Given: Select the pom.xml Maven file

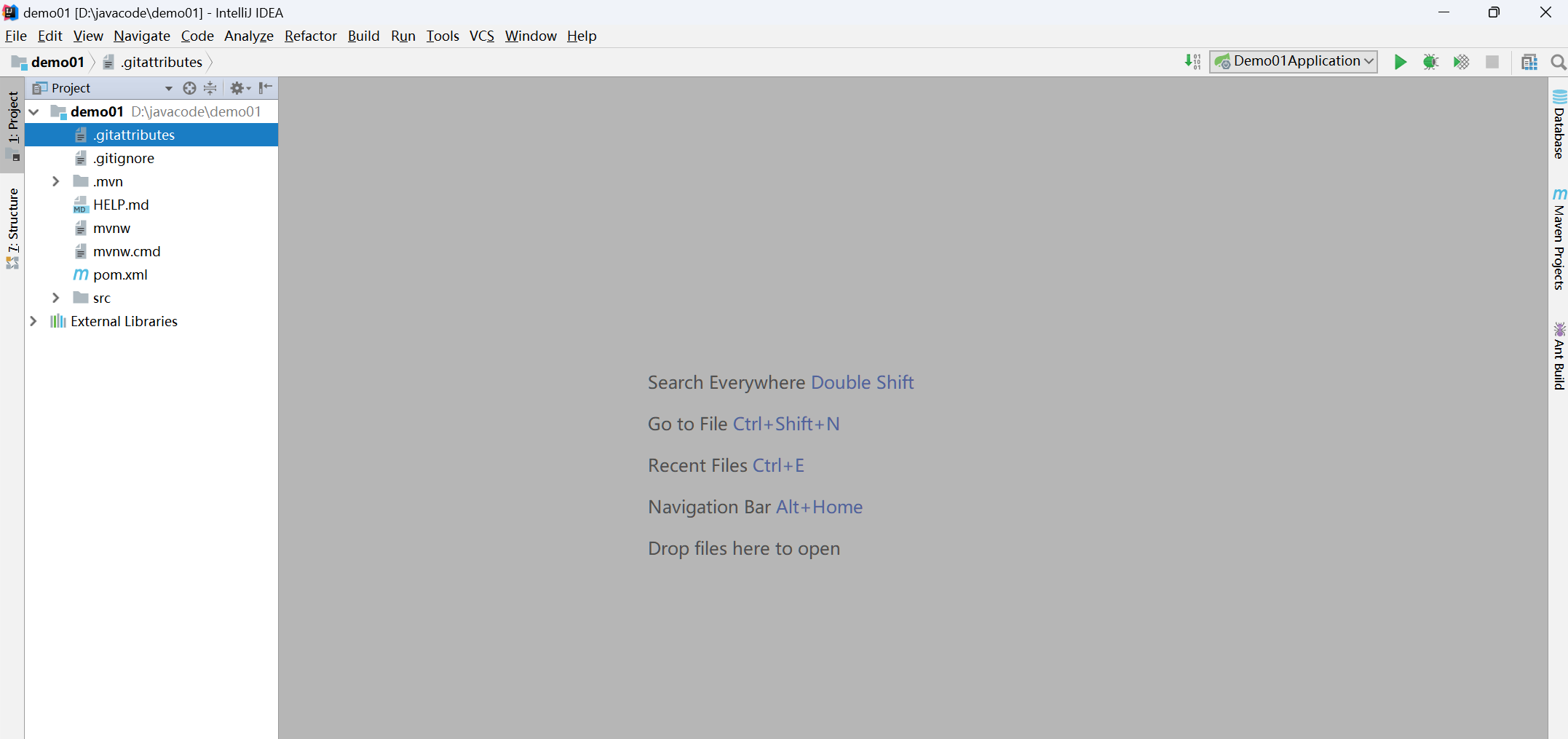Looking at the screenshot, I should coord(151,274).
